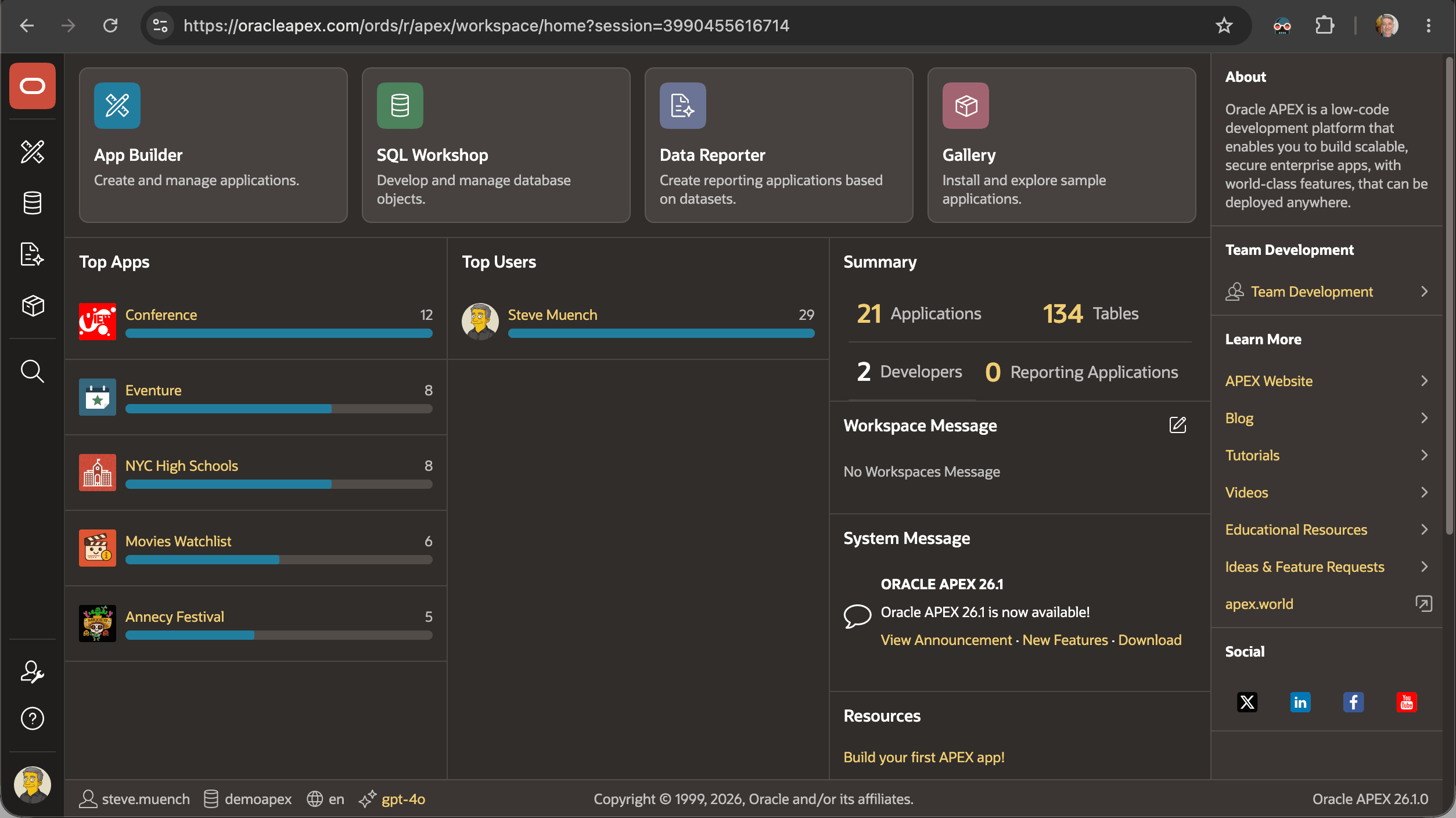Viewport: 1456px width, 818px height.
Task: Open the Conference app link
Action: point(161,315)
